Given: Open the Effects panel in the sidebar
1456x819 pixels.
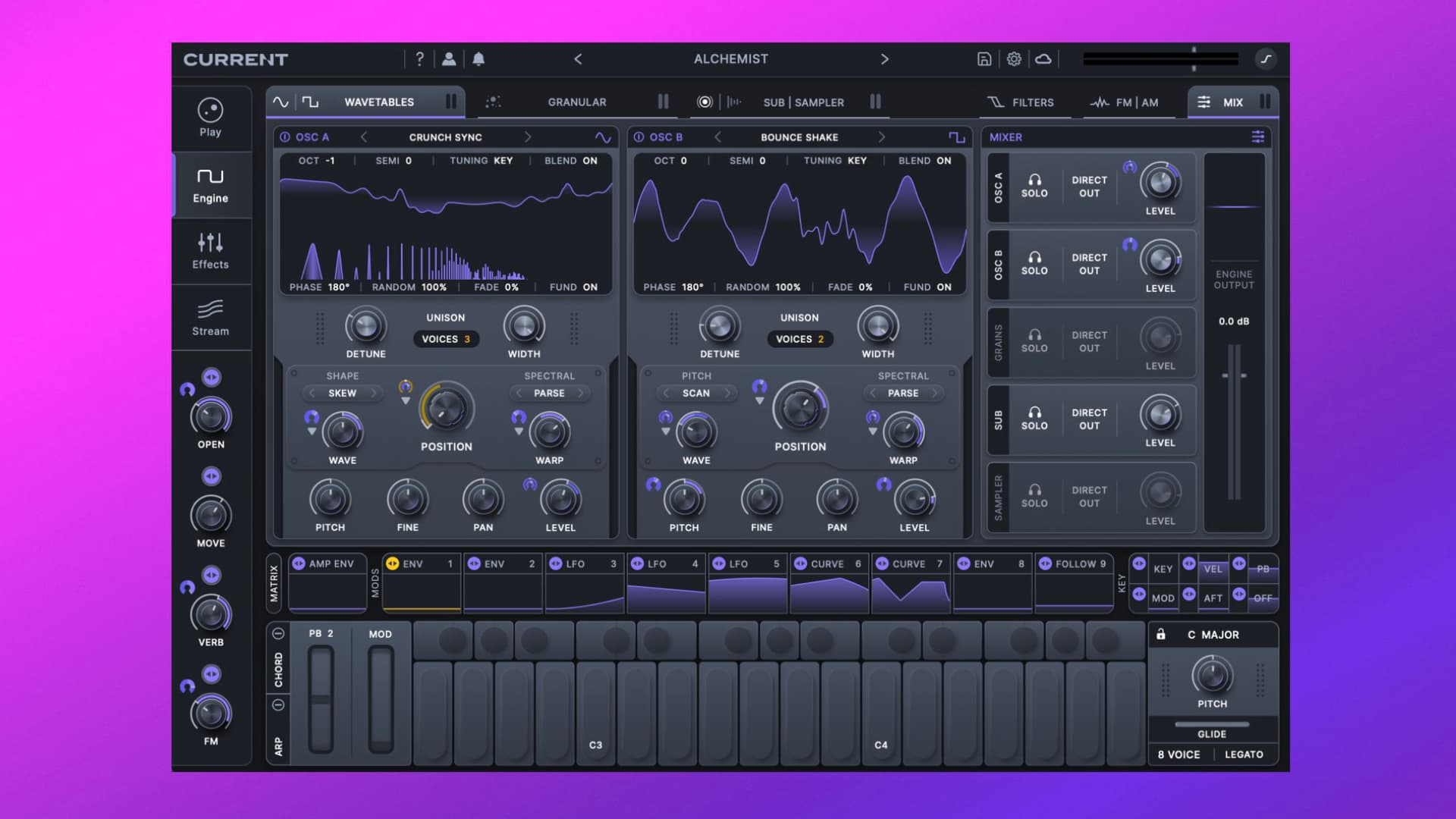Looking at the screenshot, I should click(211, 252).
